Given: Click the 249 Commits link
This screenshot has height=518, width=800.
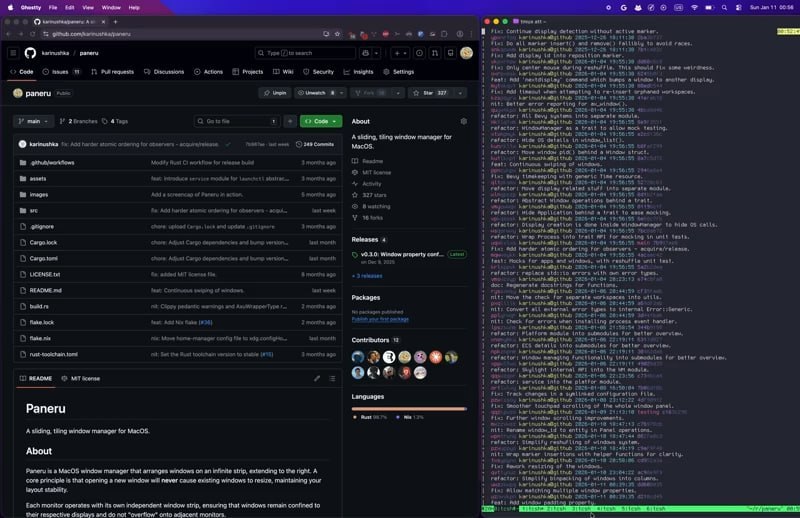Looking at the screenshot, I should tap(315, 144).
